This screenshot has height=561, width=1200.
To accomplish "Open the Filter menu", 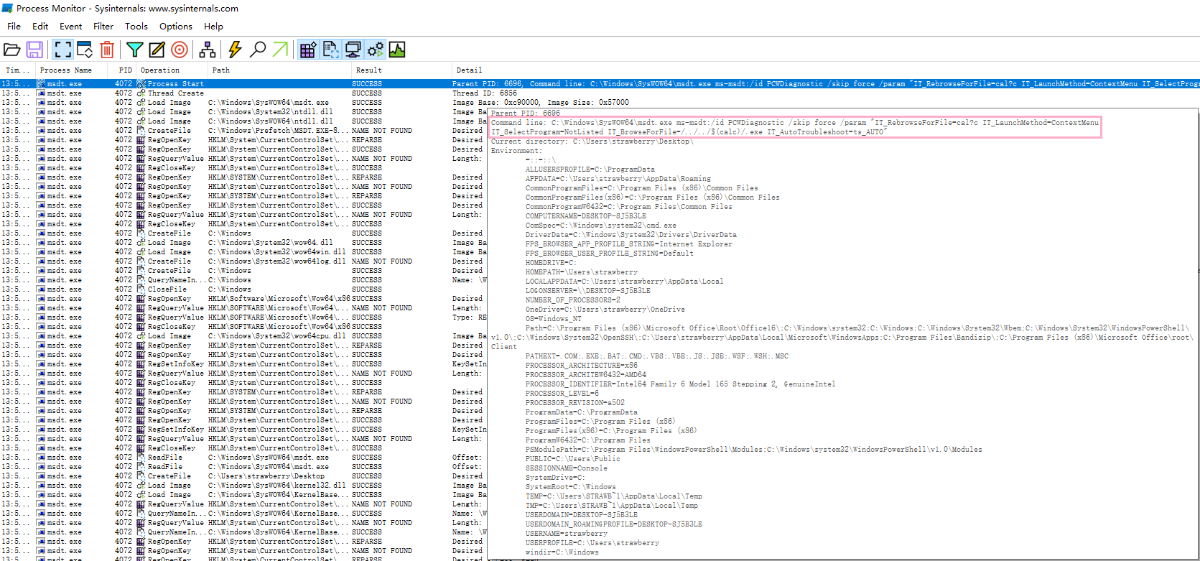I will 103,26.
